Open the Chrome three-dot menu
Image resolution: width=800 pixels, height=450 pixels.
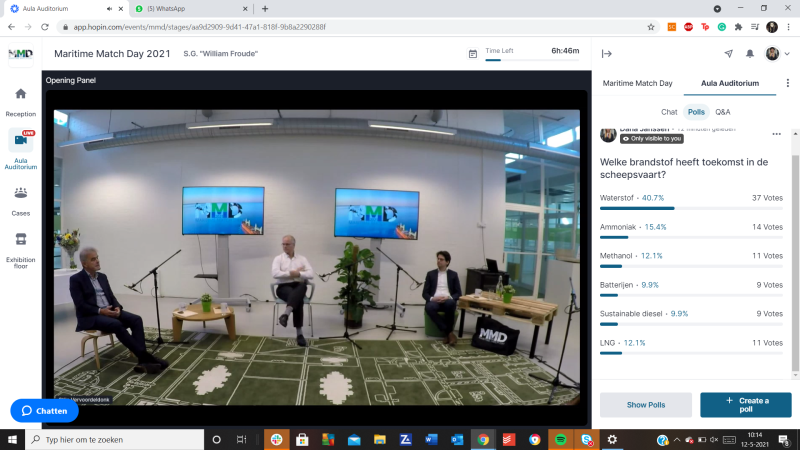pos(788,27)
